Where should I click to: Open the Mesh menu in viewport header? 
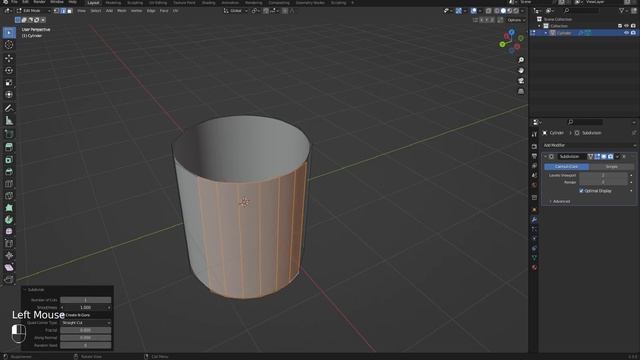(122, 11)
